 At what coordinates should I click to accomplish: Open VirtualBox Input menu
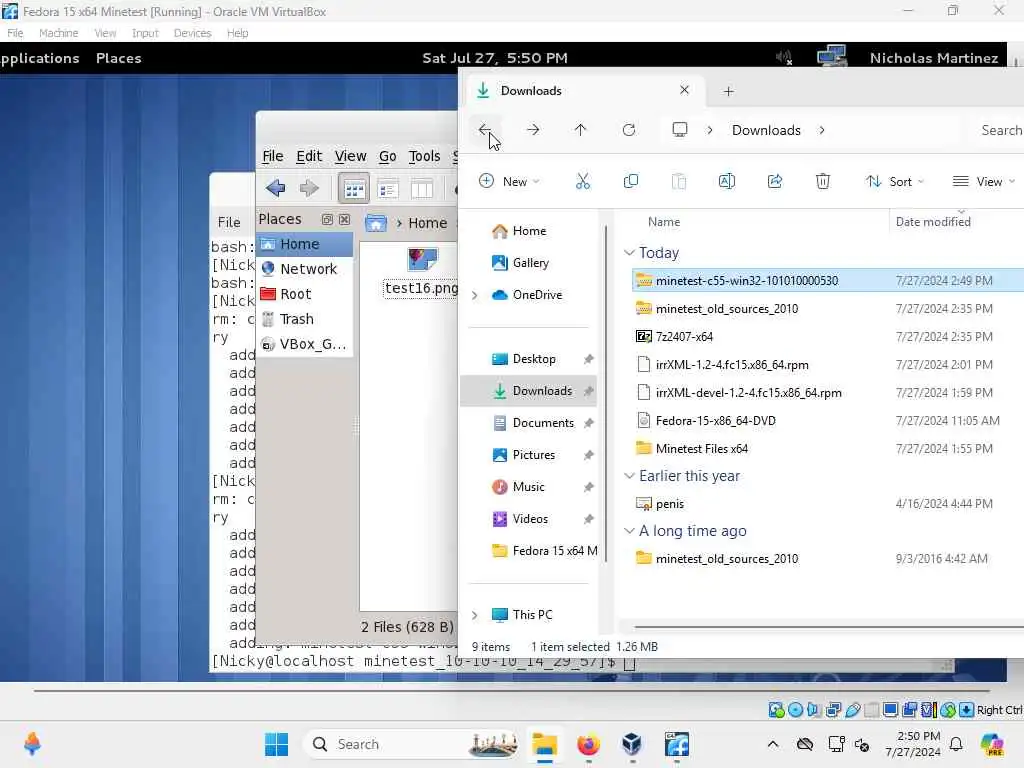145,33
